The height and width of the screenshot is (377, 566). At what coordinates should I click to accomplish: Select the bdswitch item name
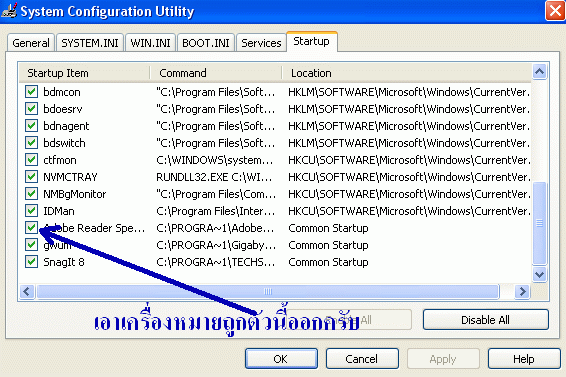64,143
